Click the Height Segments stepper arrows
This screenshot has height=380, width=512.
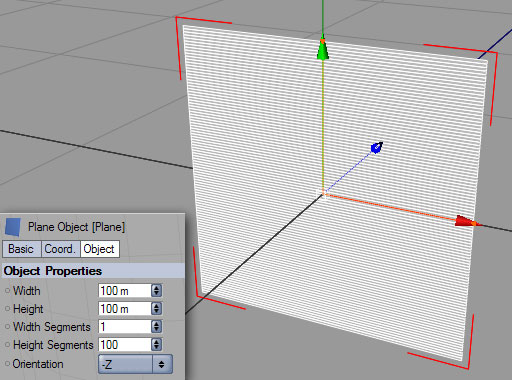click(x=156, y=345)
